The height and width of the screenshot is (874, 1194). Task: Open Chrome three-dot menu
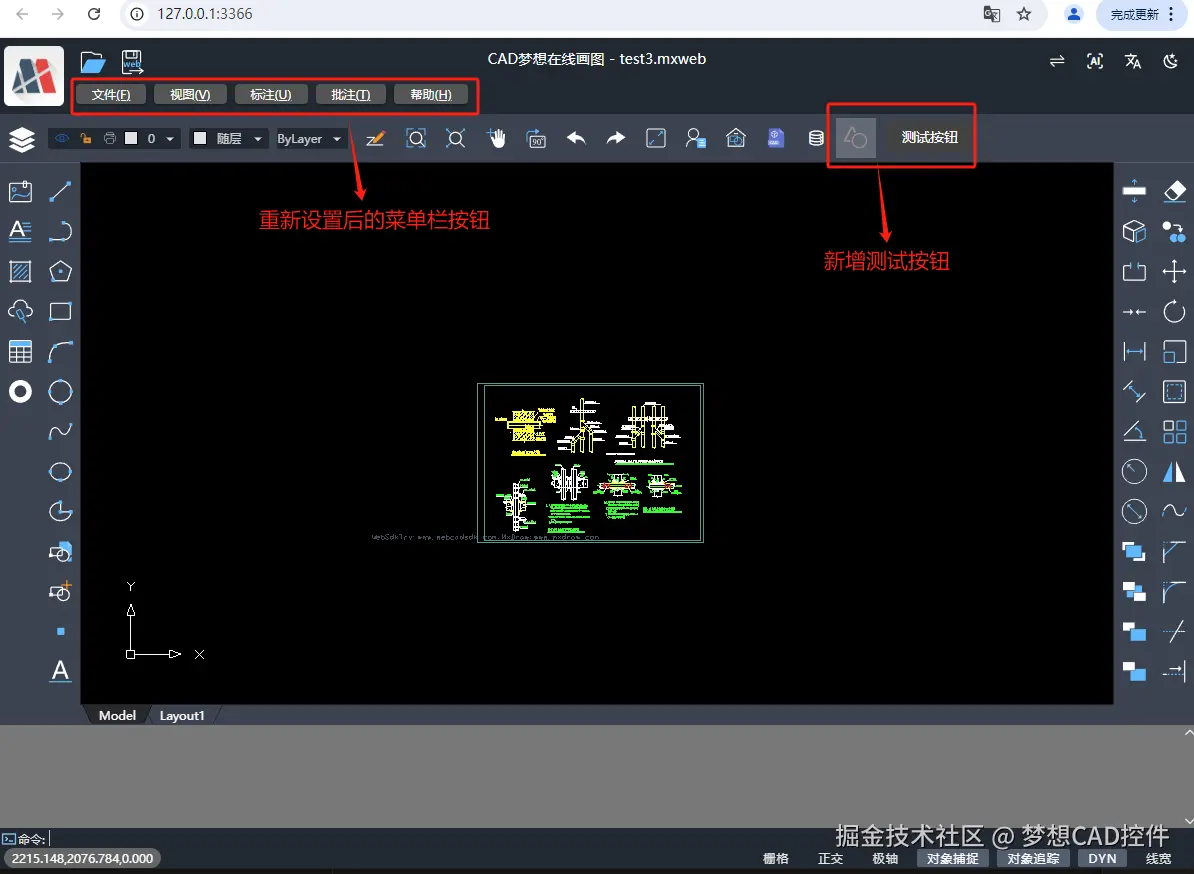coord(1171,14)
